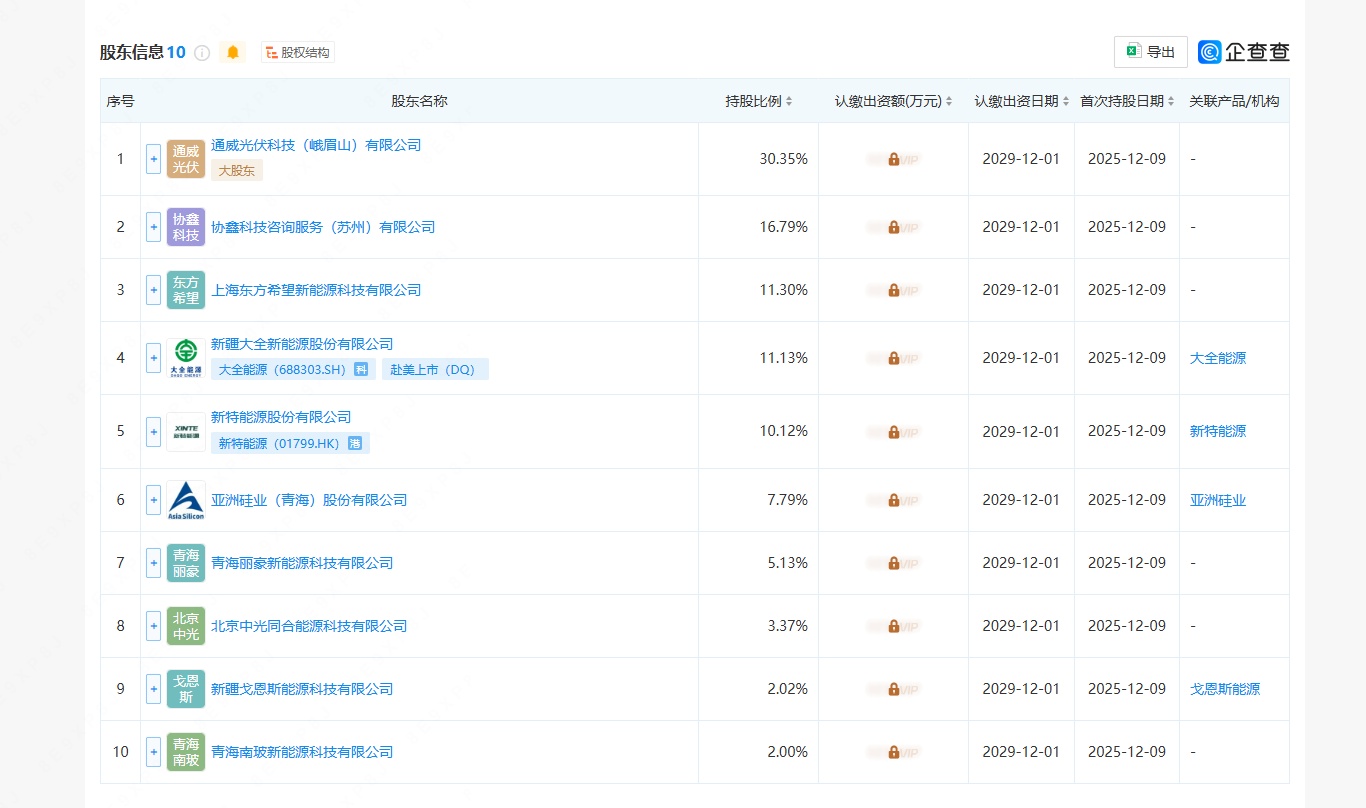1366x808 pixels.
Task: Open 新疆戈恩斯能源科技有限公司 link
Action: [302, 689]
